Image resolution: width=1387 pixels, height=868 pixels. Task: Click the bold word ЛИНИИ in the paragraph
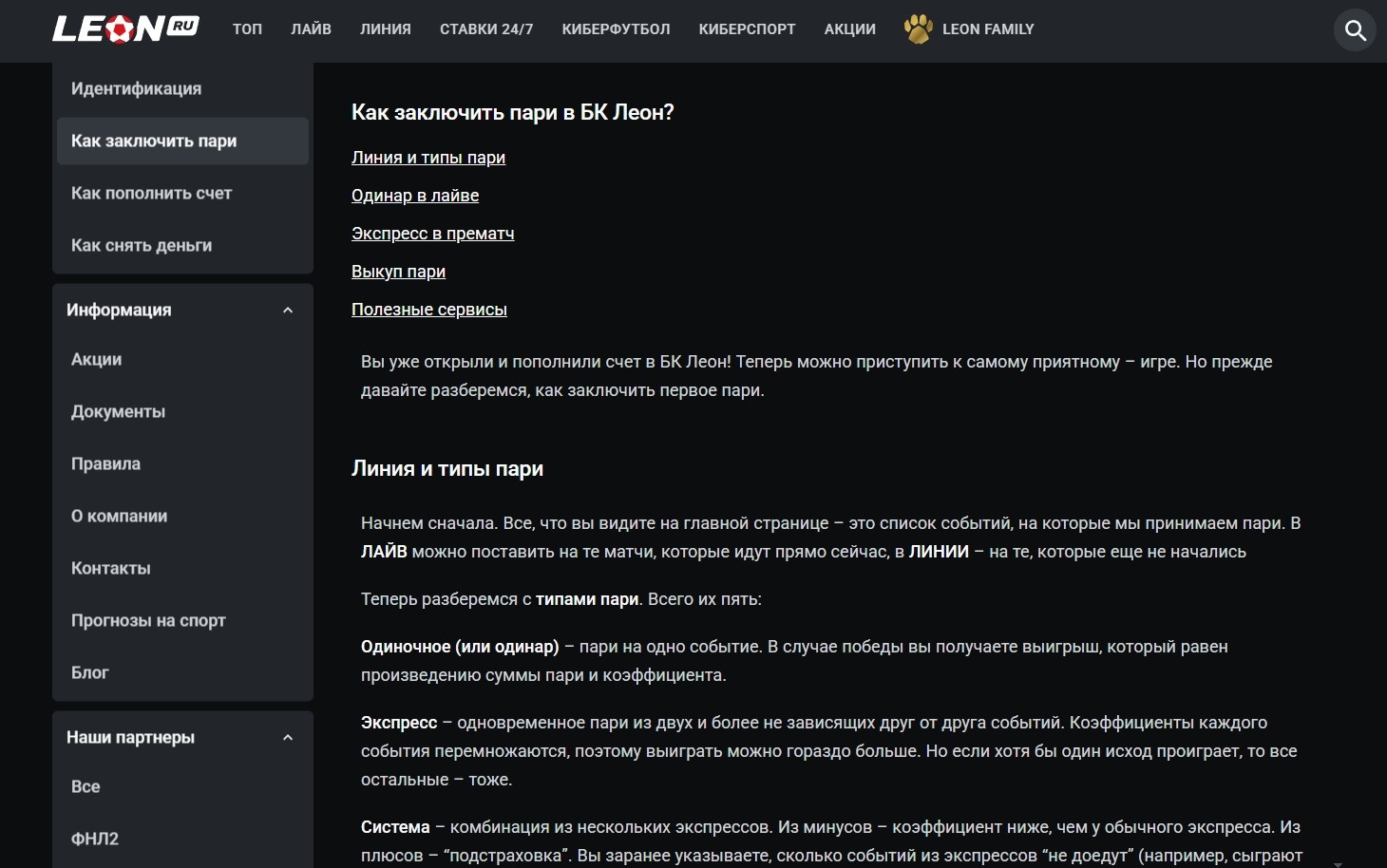(939, 552)
